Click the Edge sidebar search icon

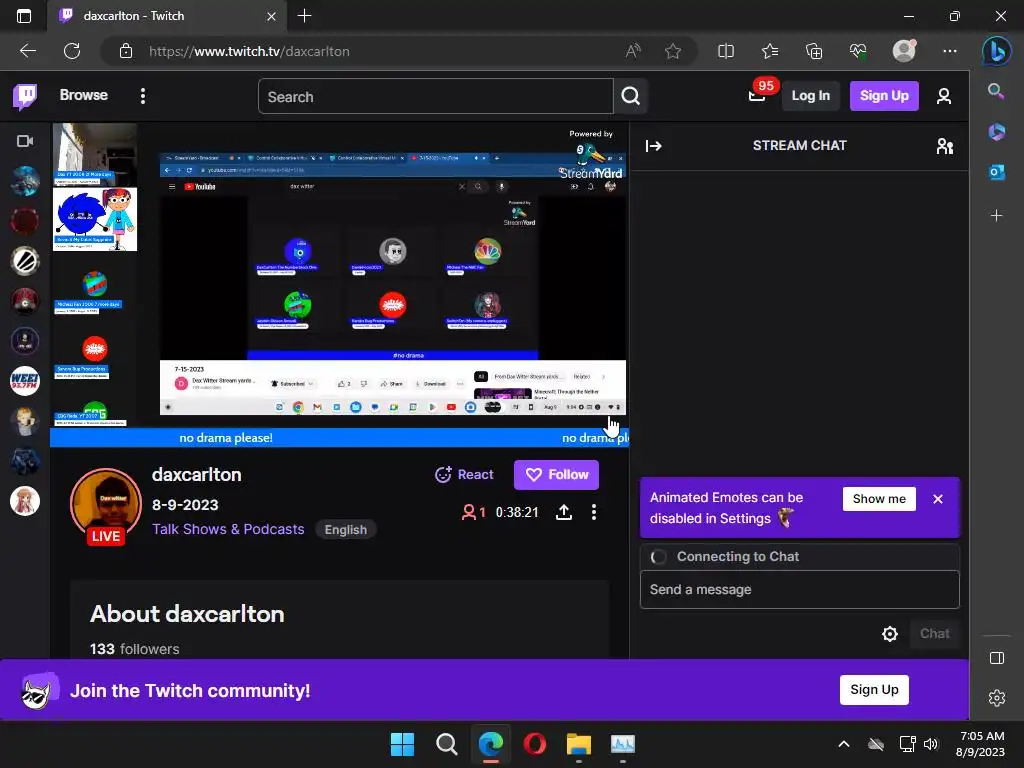996,91
